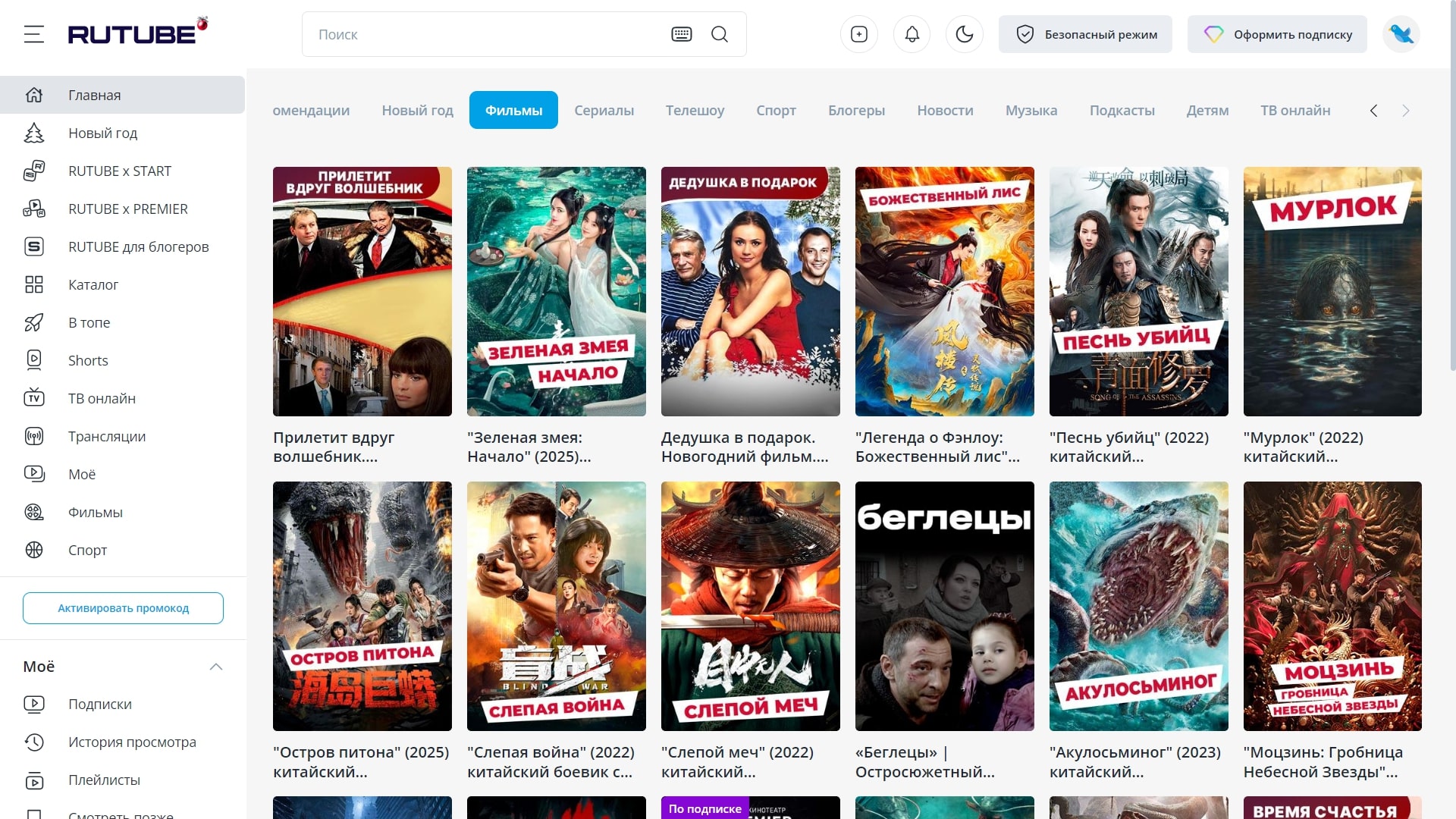Toggle dark theme moon icon
Screen dimensions: 1456x819
click(x=964, y=34)
